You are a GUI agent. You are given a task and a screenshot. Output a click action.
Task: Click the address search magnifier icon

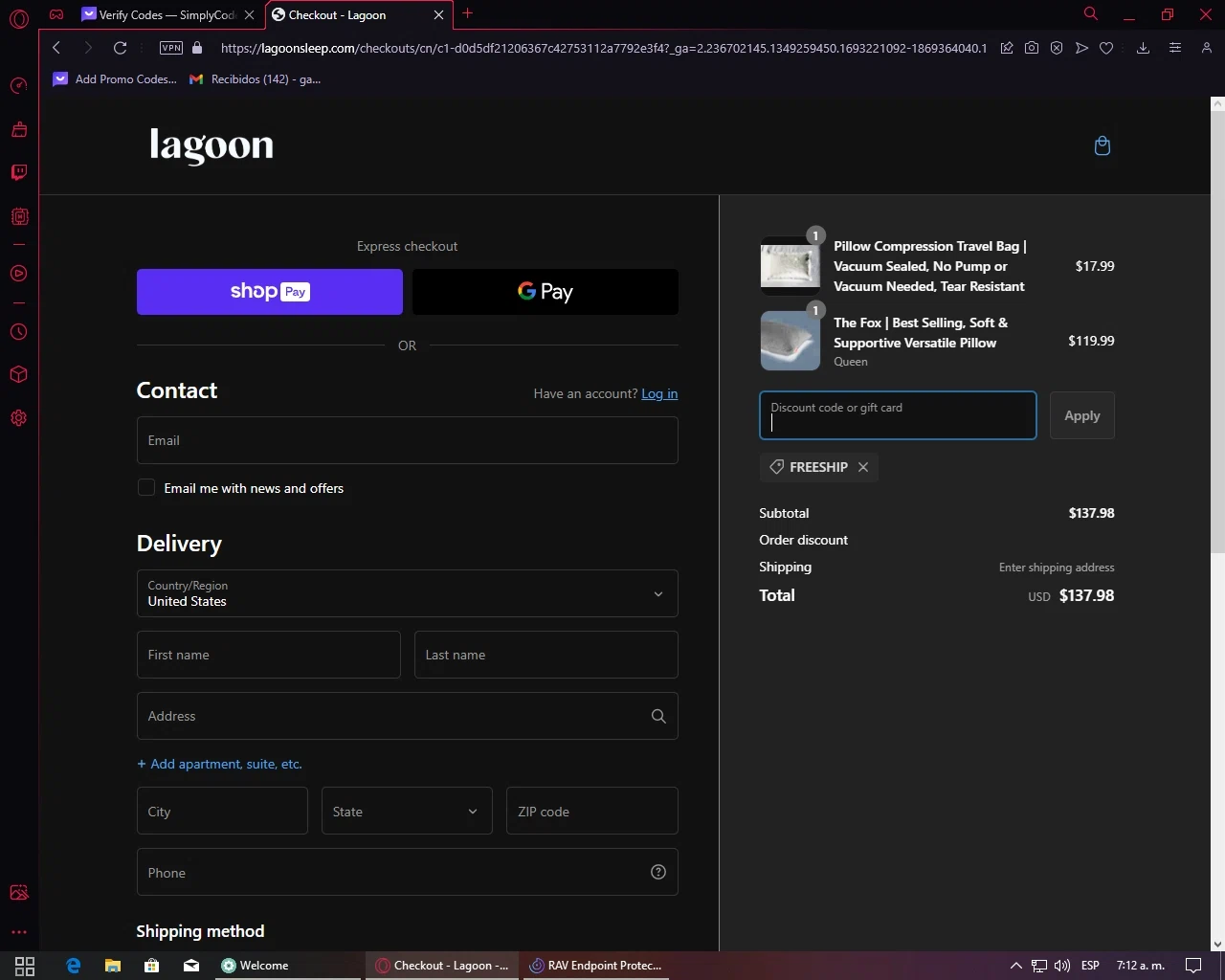point(658,716)
